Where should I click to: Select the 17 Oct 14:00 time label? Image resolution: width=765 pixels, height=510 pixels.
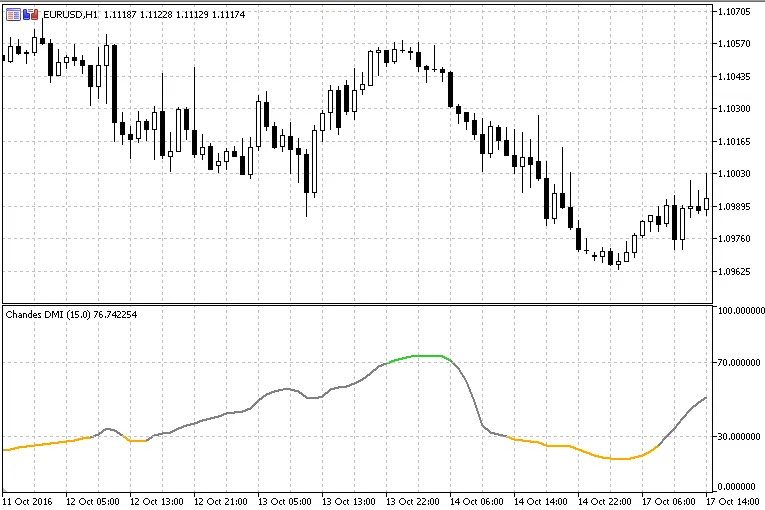(735, 500)
